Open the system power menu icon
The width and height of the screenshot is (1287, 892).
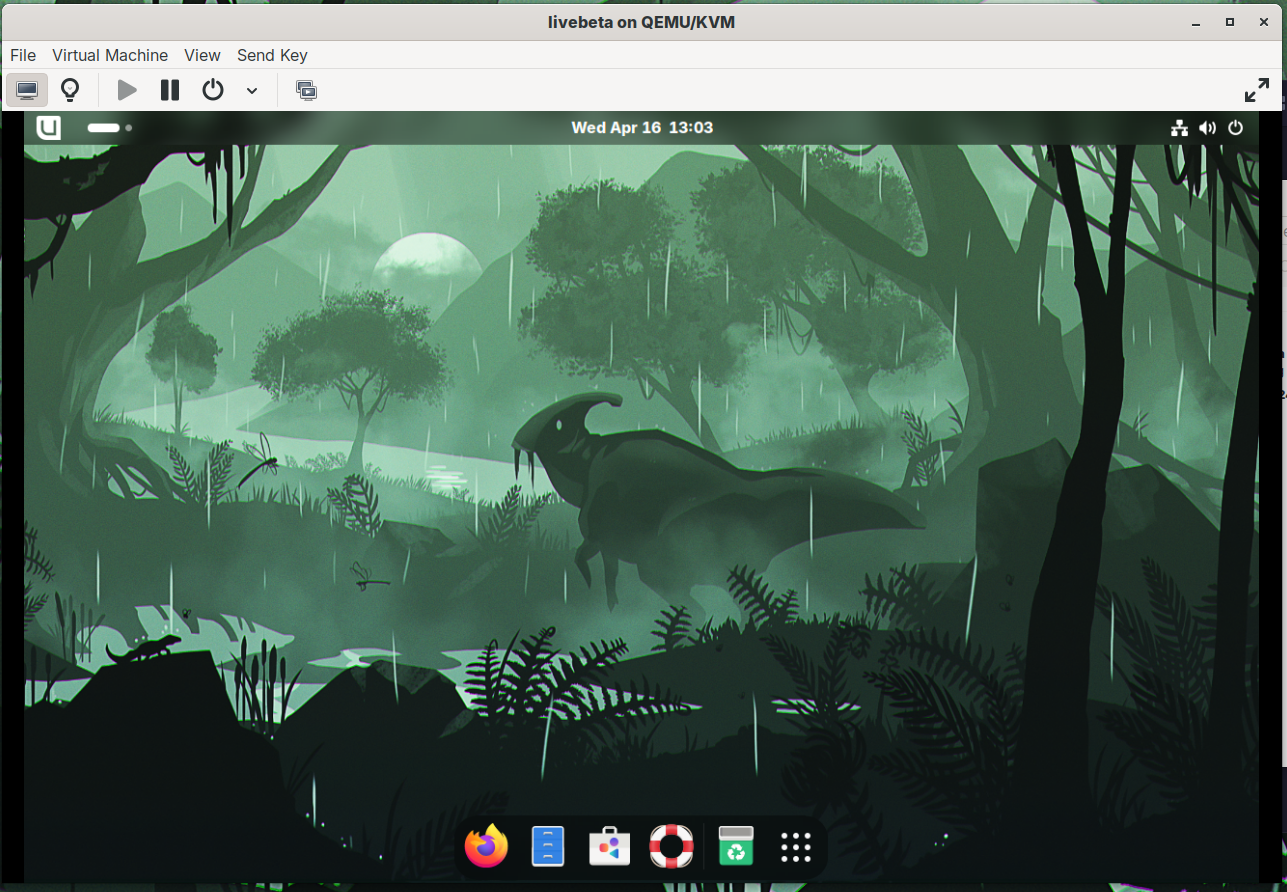pos(1236,127)
